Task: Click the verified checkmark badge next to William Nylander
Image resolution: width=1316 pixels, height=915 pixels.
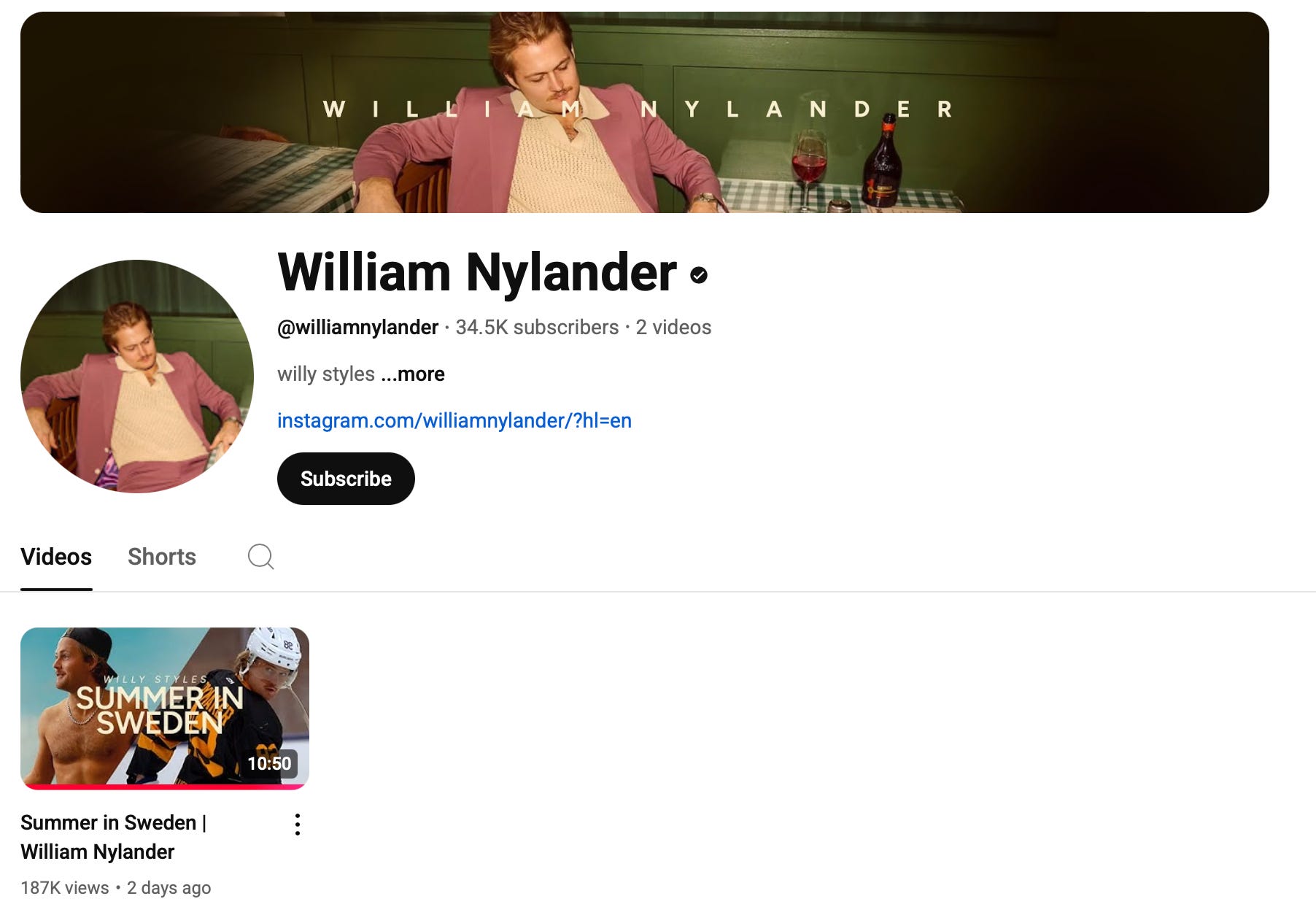Action: pyautogui.click(x=699, y=275)
